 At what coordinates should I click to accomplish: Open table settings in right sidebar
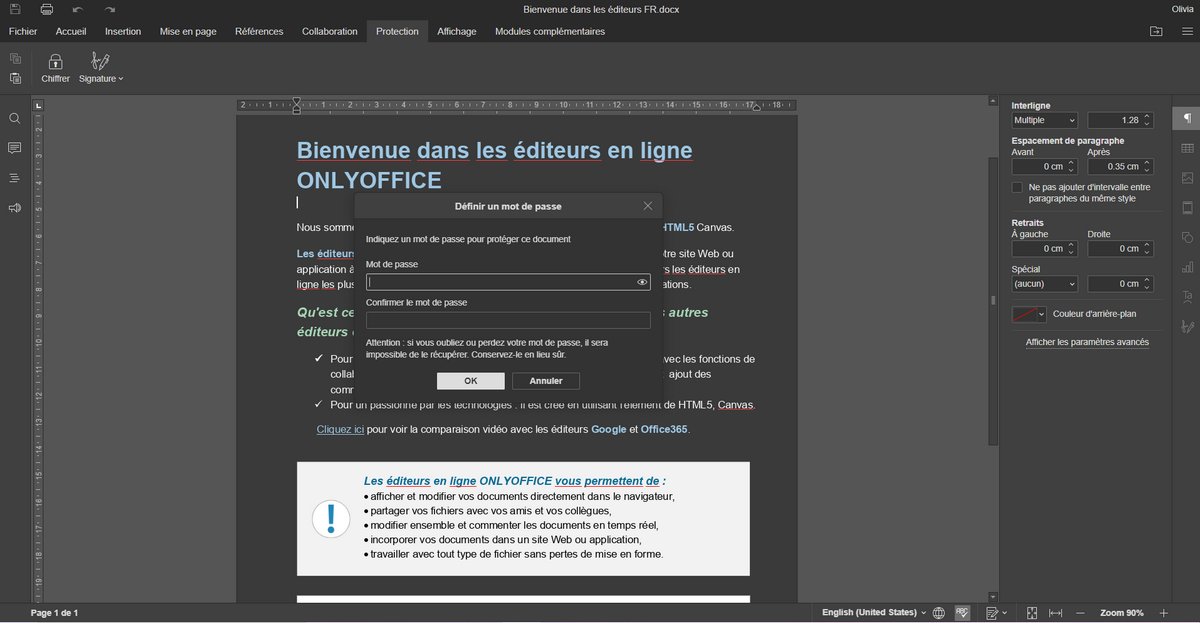[x=1187, y=148]
